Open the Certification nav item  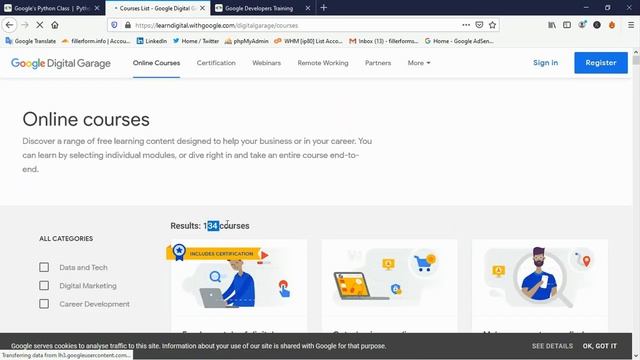pyautogui.click(x=216, y=63)
